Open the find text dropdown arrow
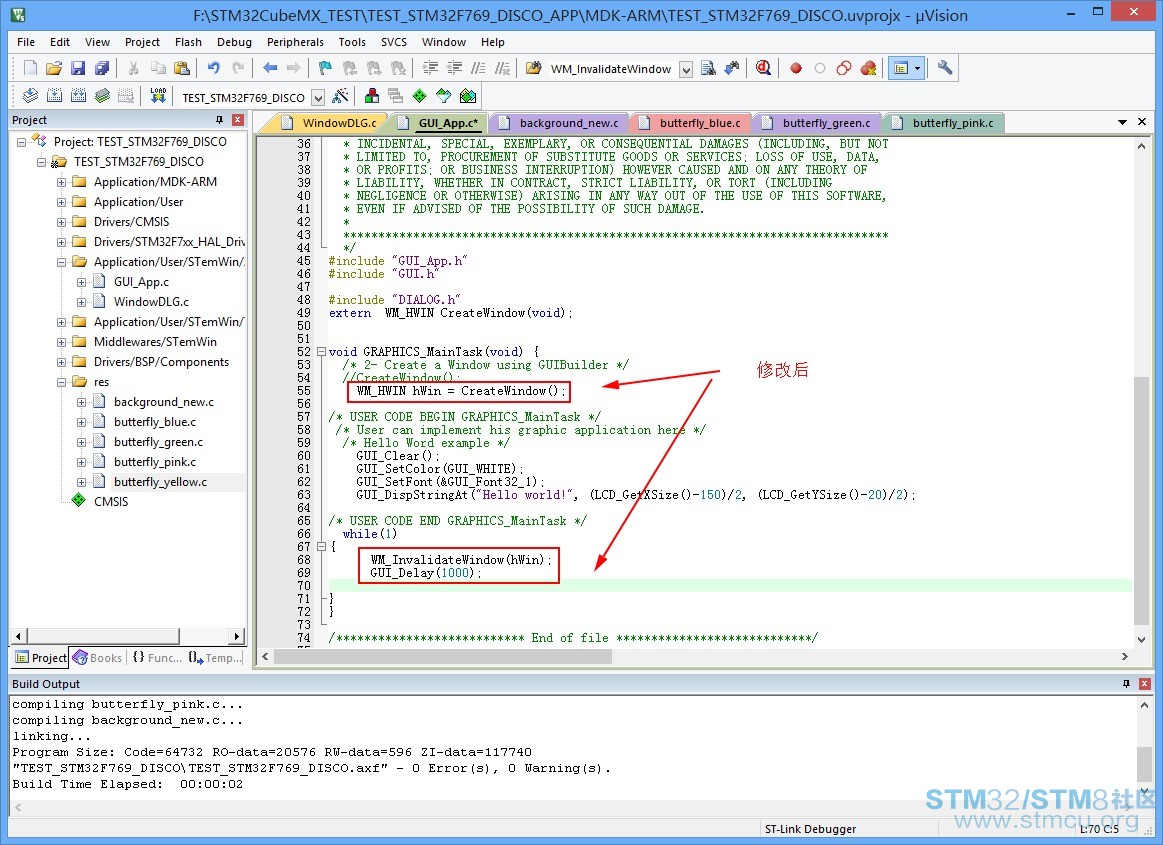Image resolution: width=1163 pixels, height=845 pixels. (x=687, y=69)
